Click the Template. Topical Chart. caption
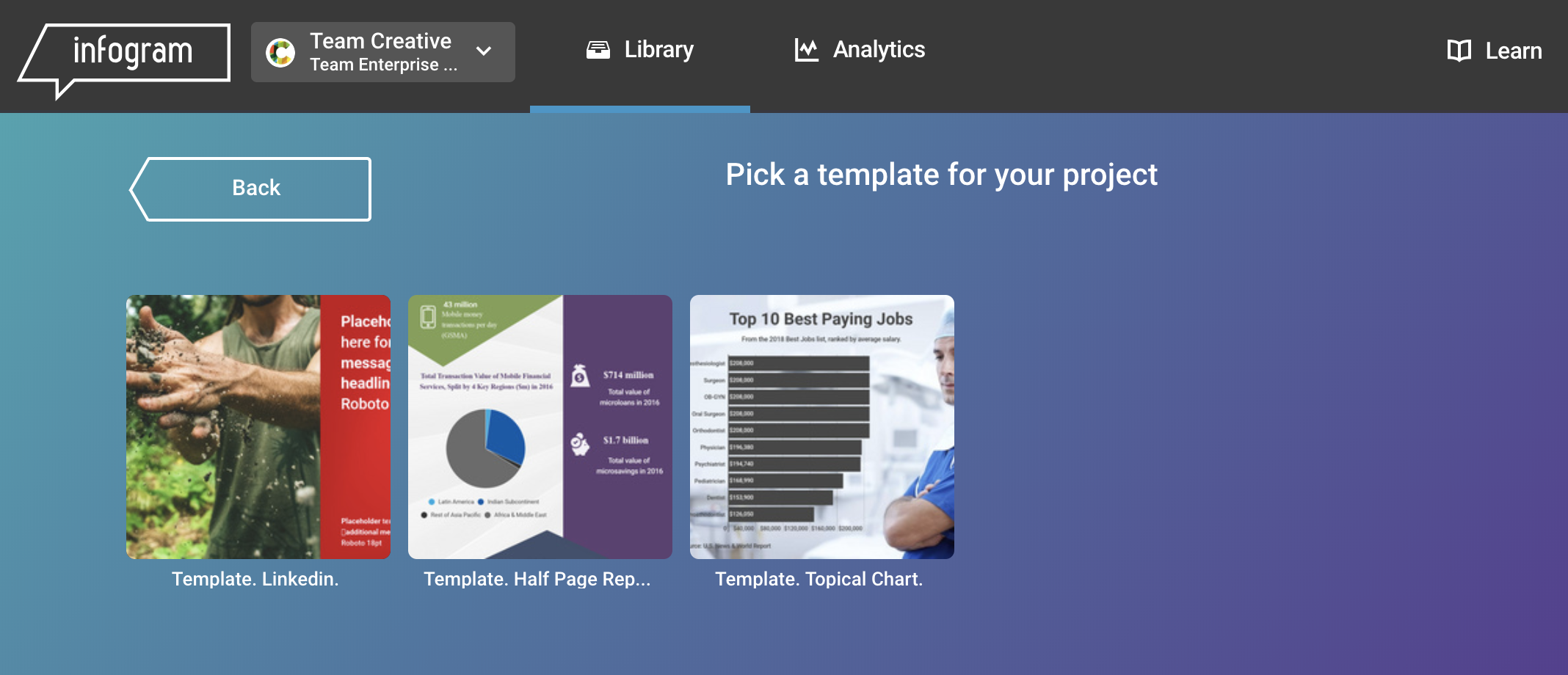The width and height of the screenshot is (1568, 675). pos(819,579)
